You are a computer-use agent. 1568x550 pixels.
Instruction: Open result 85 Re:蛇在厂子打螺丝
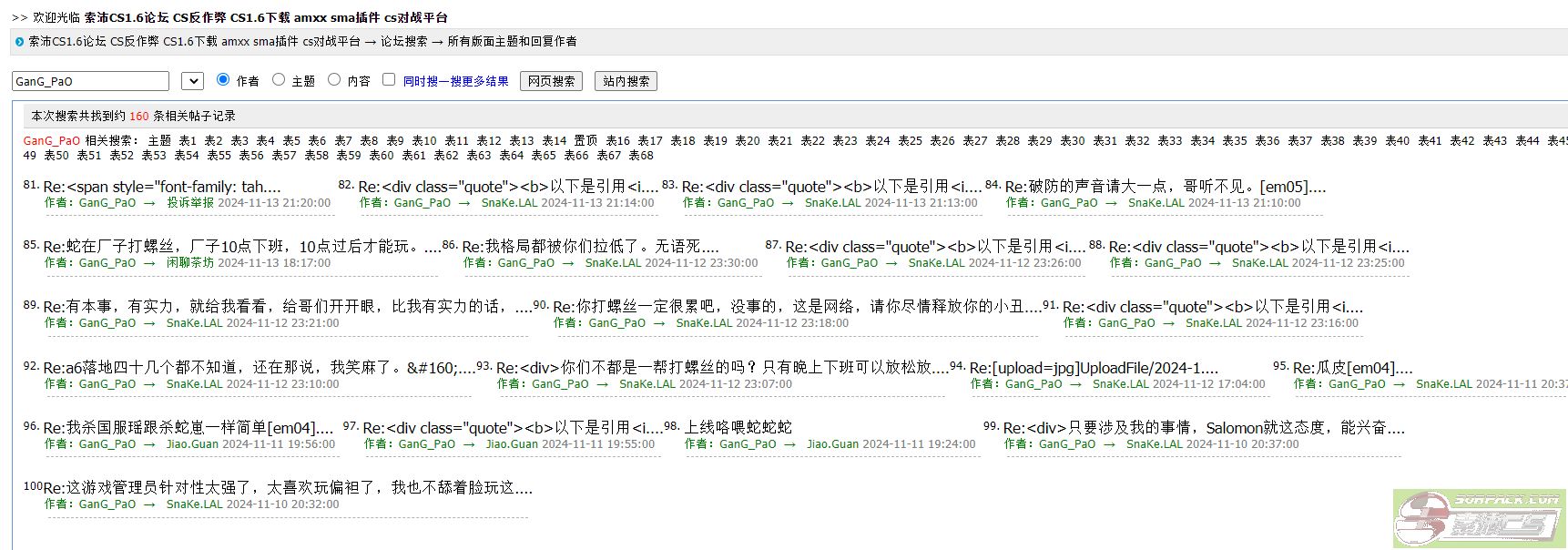[242, 247]
